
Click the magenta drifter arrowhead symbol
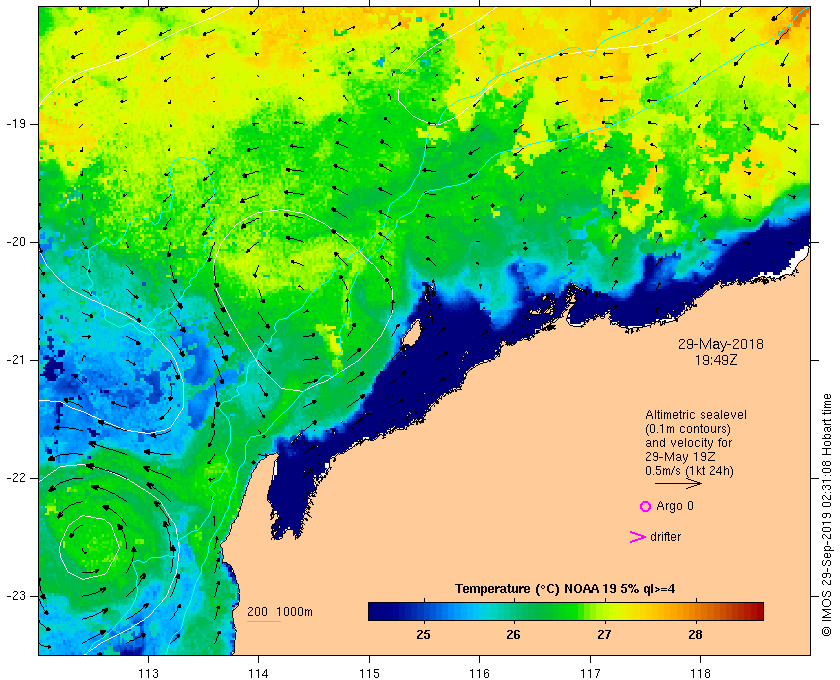[x=637, y=537]
